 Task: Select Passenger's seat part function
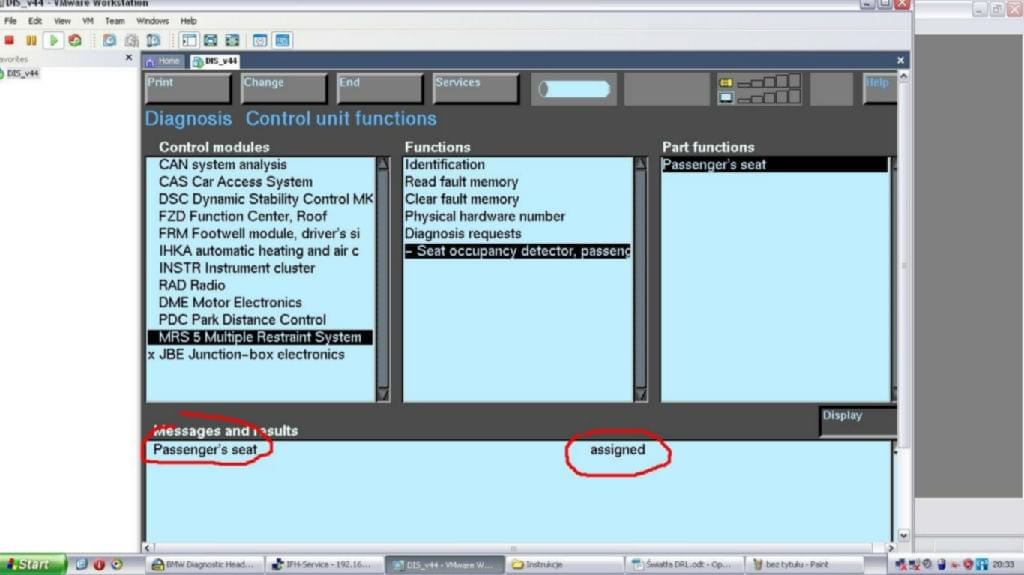[x=775, y=165]
